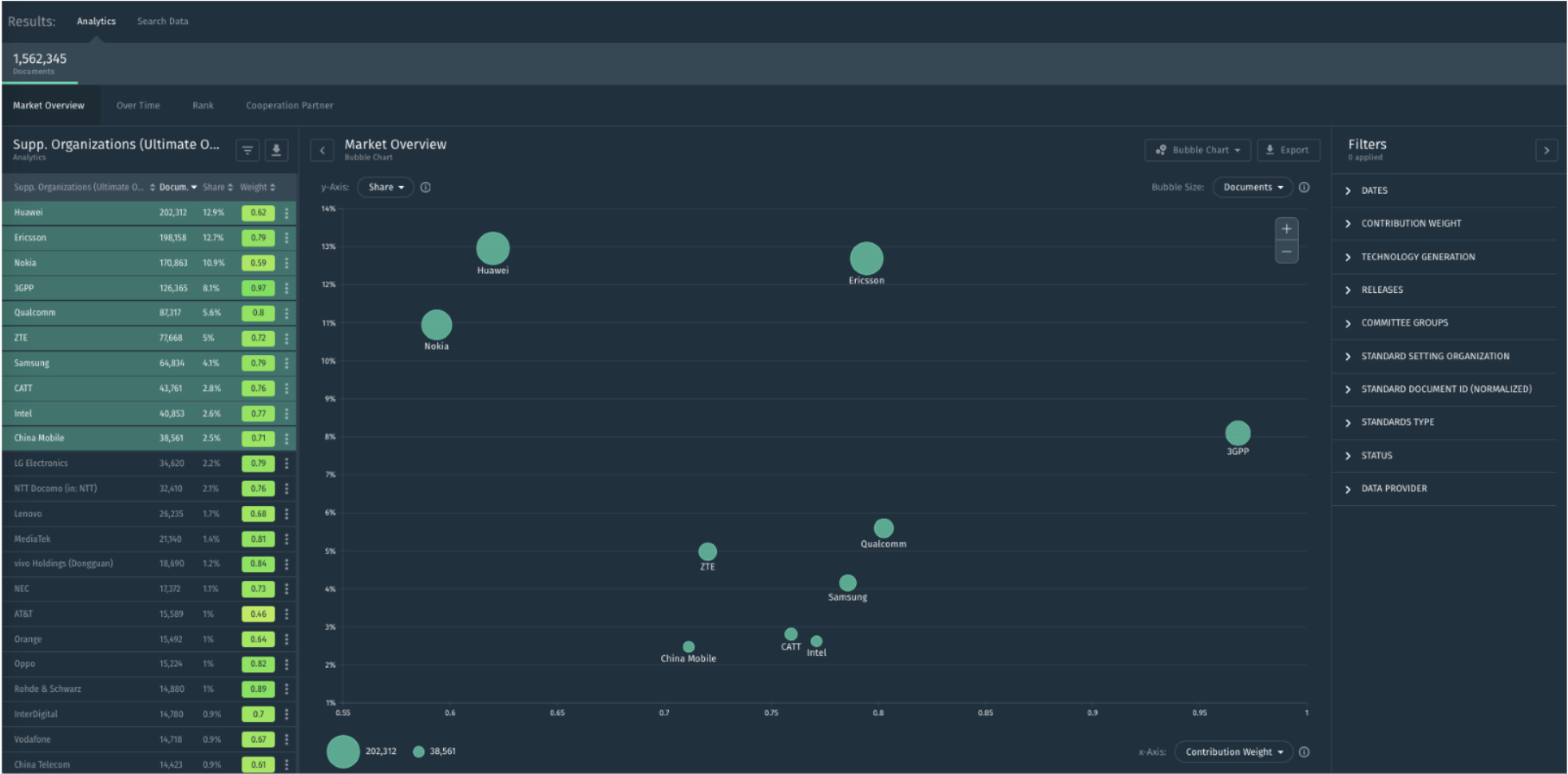This screenshot has width=1568, height=774.
Task: Open the Bubble Size Documents dropdown
Action: pyautogui.click(x=1253, y=188)
